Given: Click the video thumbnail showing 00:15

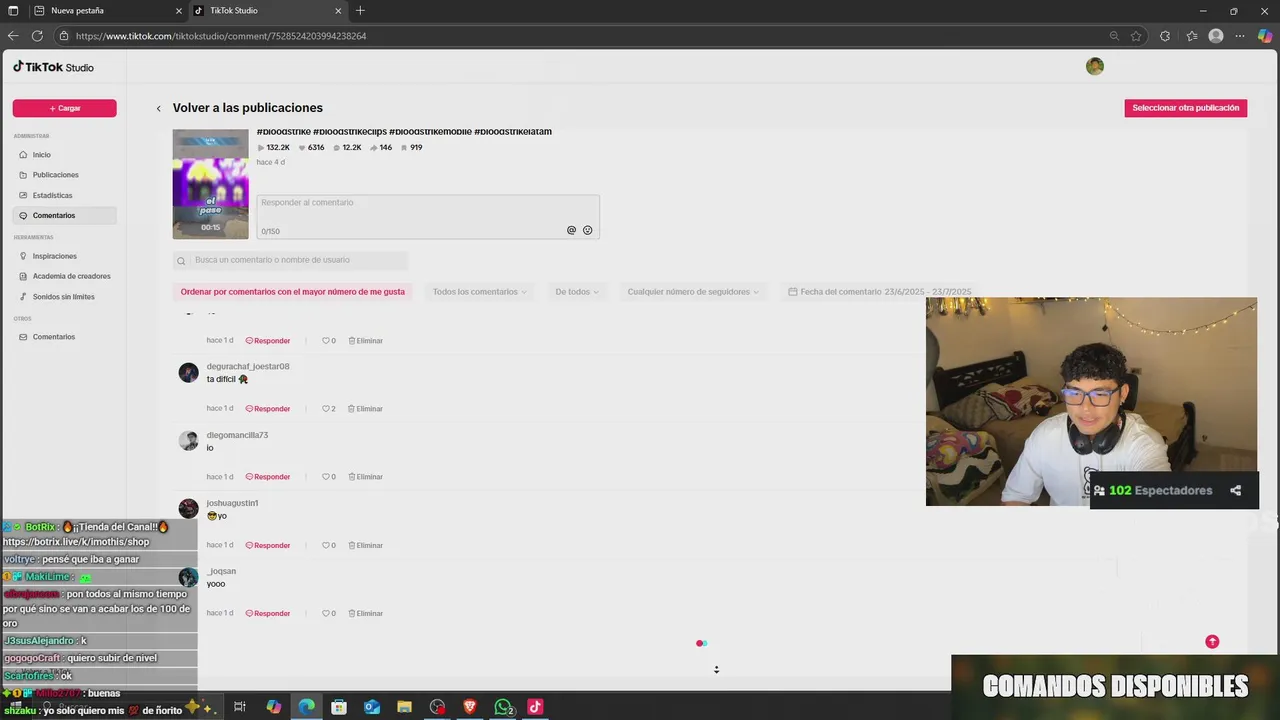Looking at the screenshot, I should [210, 184].
